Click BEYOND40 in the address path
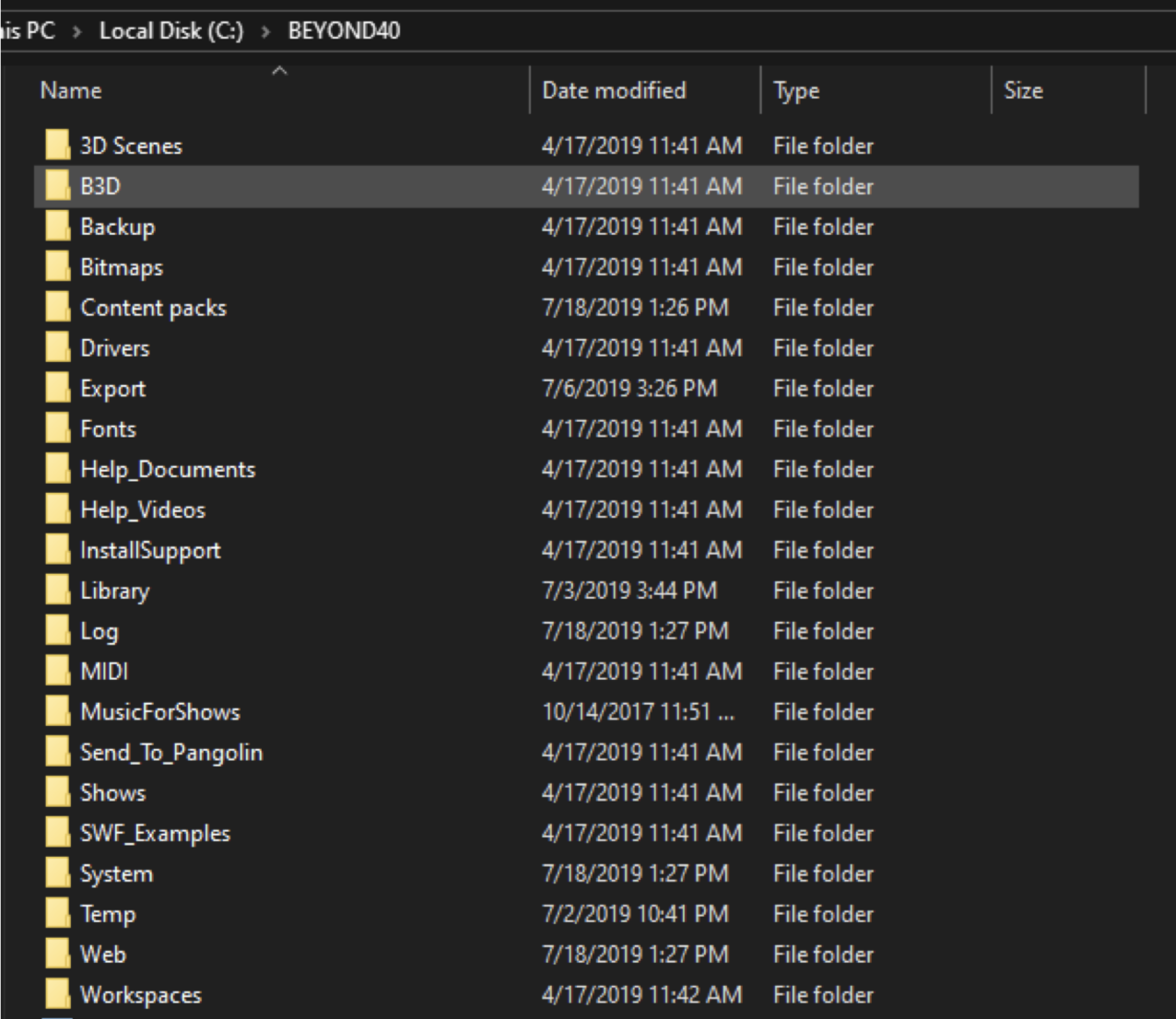This screenshot has width=1176, height=1019. coord(344,30)
